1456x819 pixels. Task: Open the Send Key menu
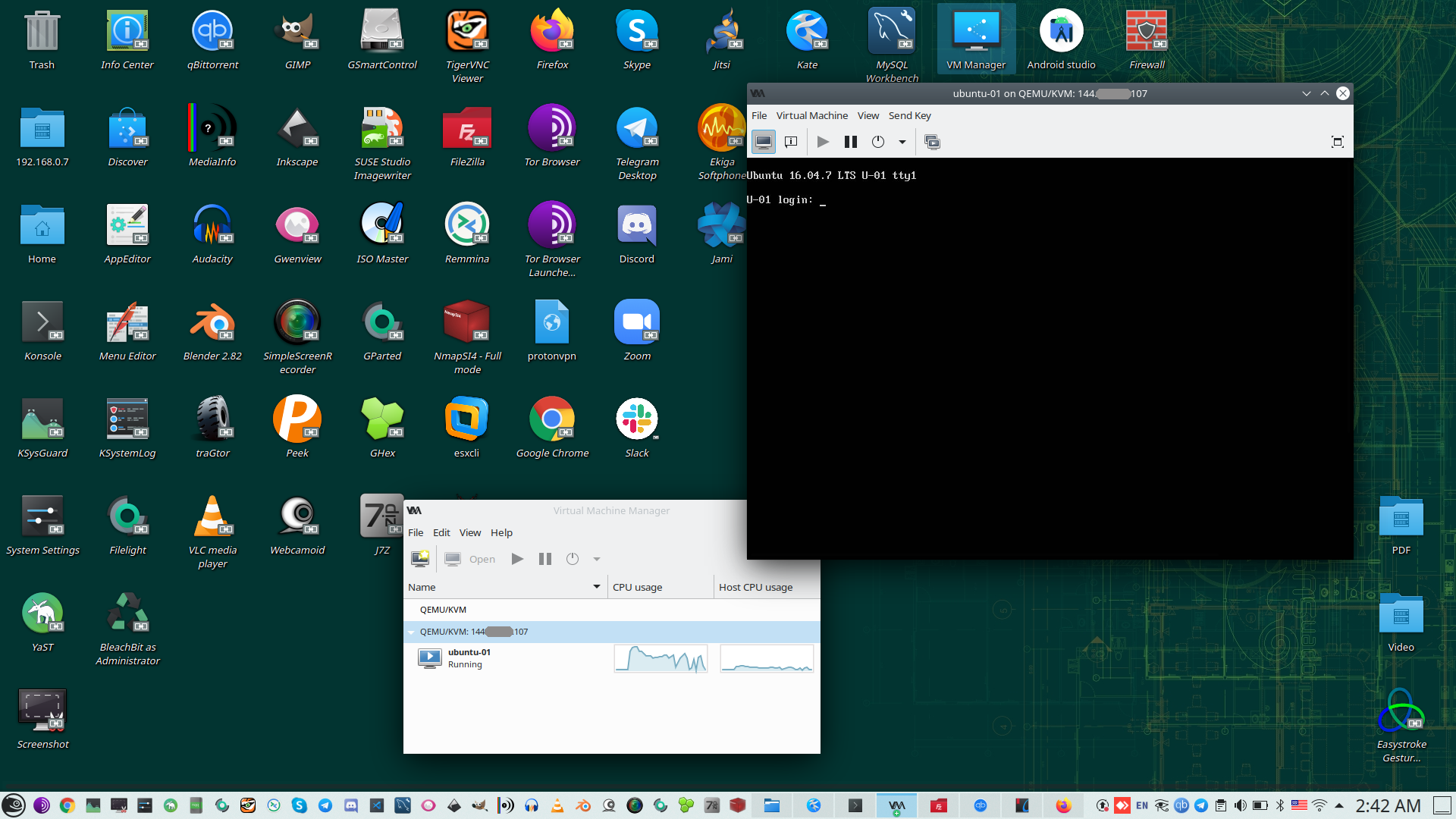click(x=909, y=115)
